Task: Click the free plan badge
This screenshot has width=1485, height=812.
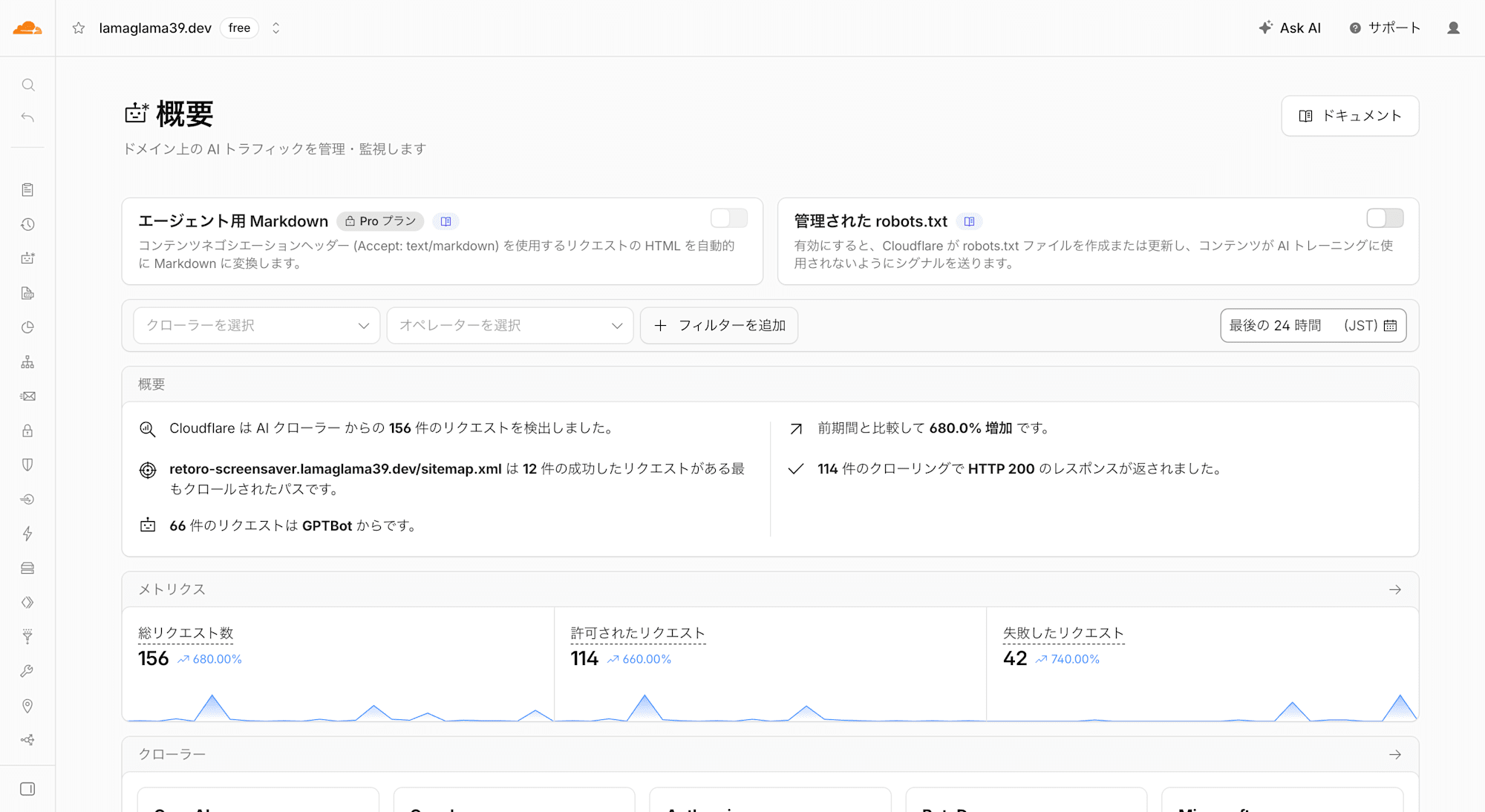Action: [239, 28]
